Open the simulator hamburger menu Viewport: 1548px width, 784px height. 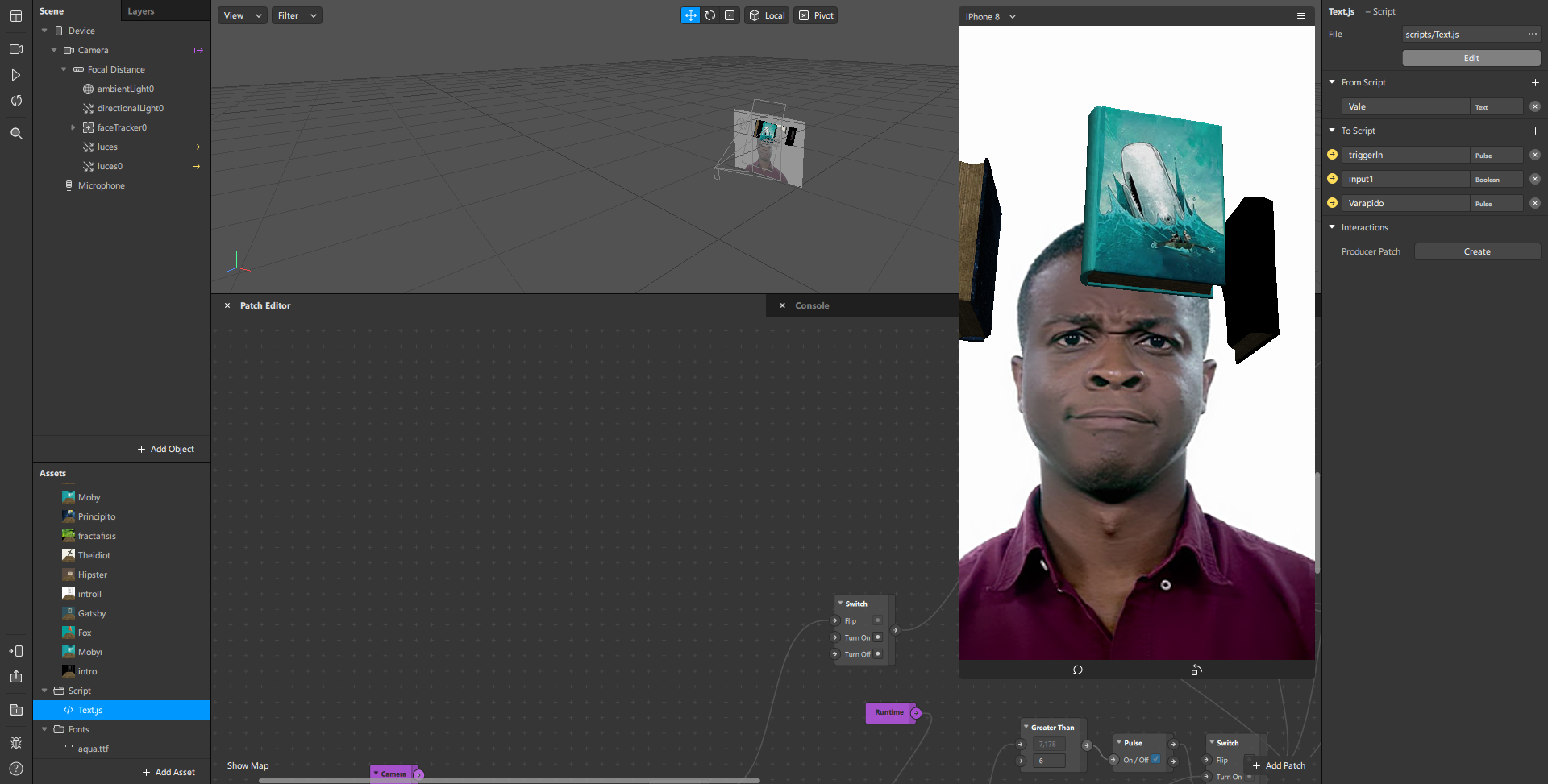pyautogui.click(x=1300, y=16)
